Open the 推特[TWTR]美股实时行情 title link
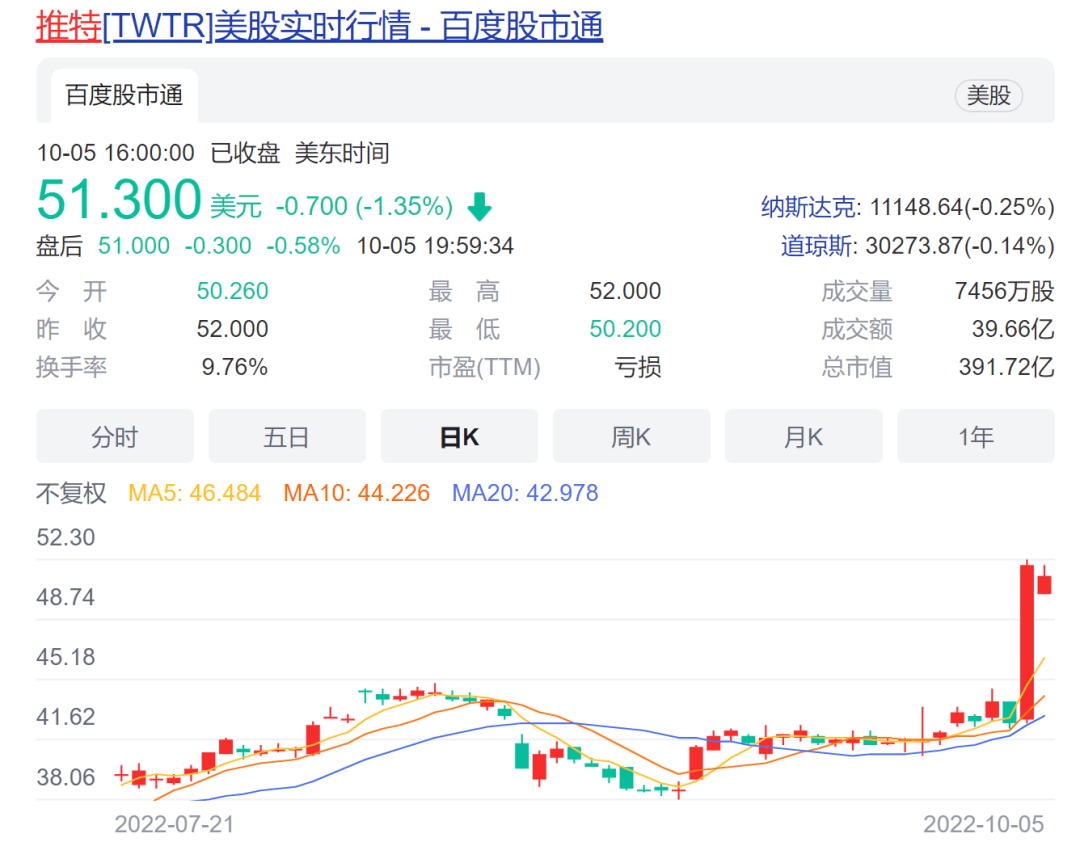This screenshot has height=842, width=1080. click(319, 27)
